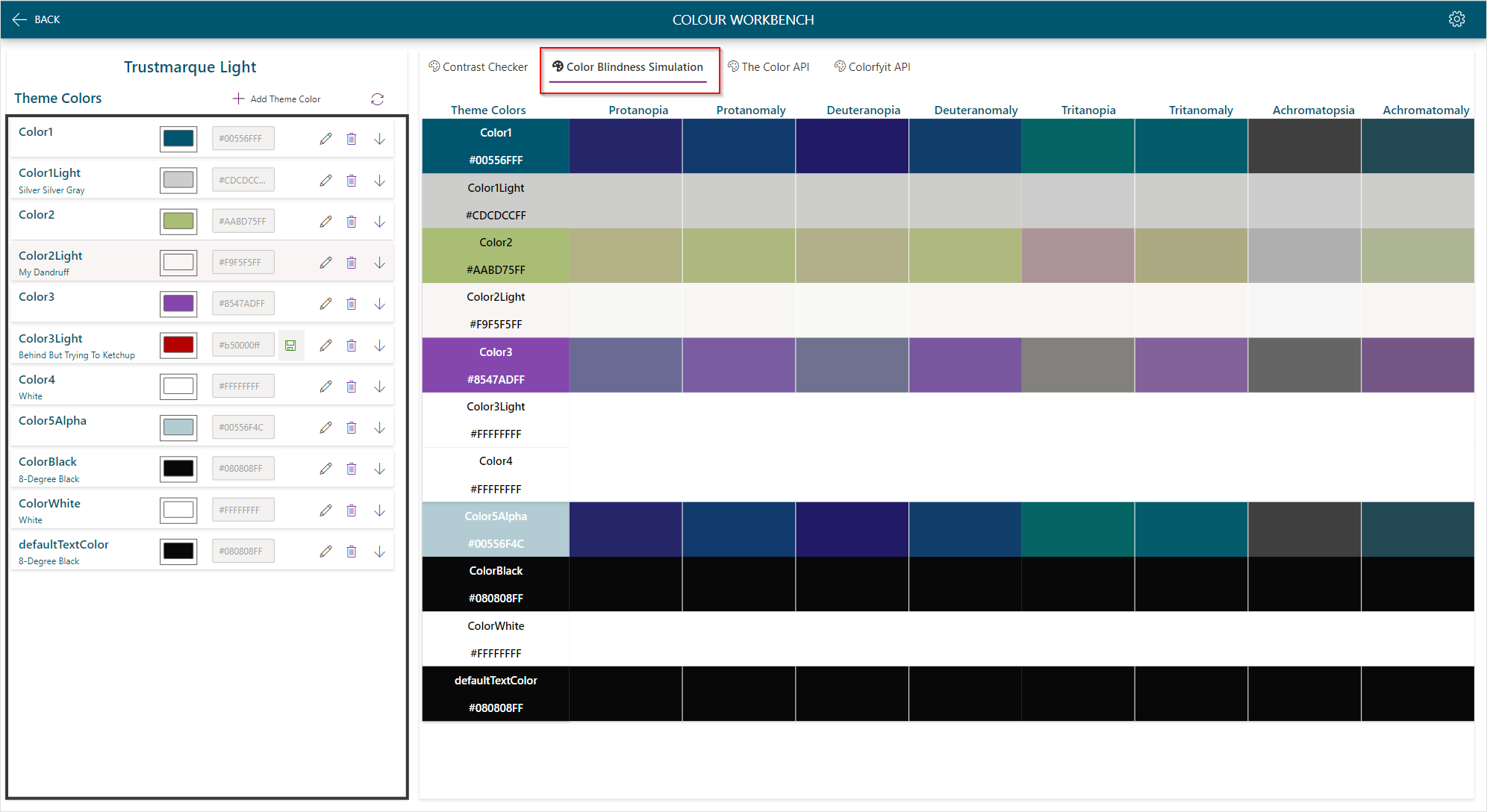Open settings gear in header
Screen dimensions: 1487x812
(1456, 19)
